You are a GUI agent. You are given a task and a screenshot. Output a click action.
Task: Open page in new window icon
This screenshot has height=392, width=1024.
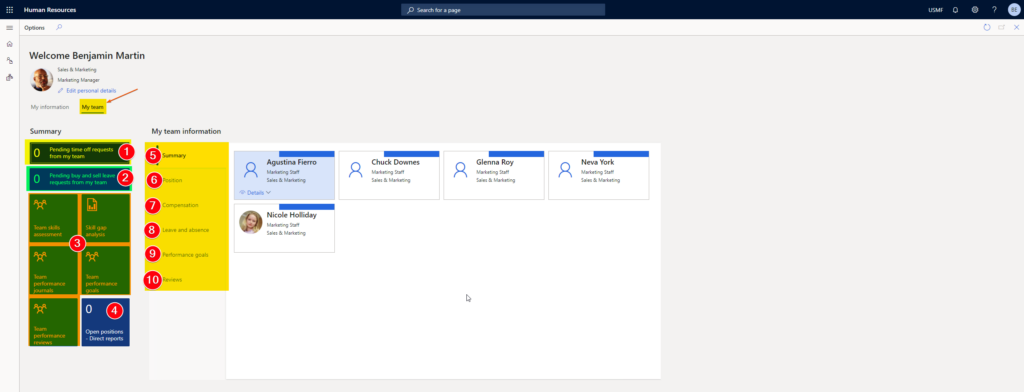[x=1001, y=27]
